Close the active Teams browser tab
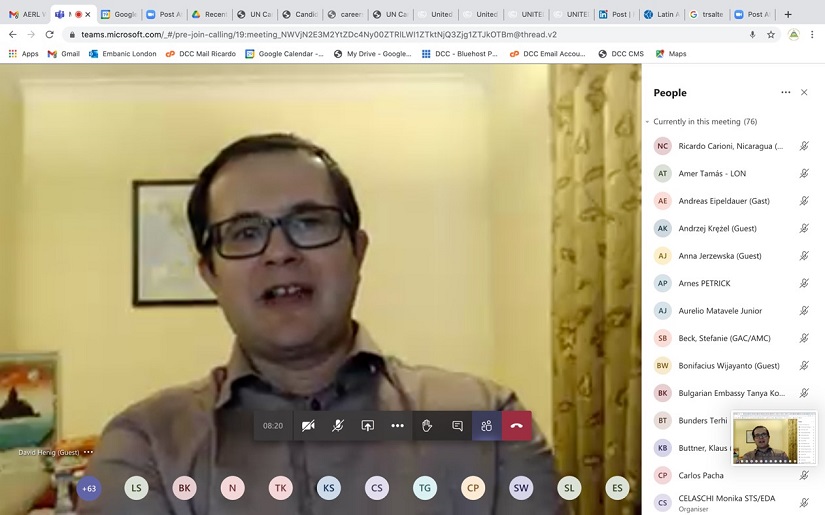825x515 pixels. coord(88,14)
